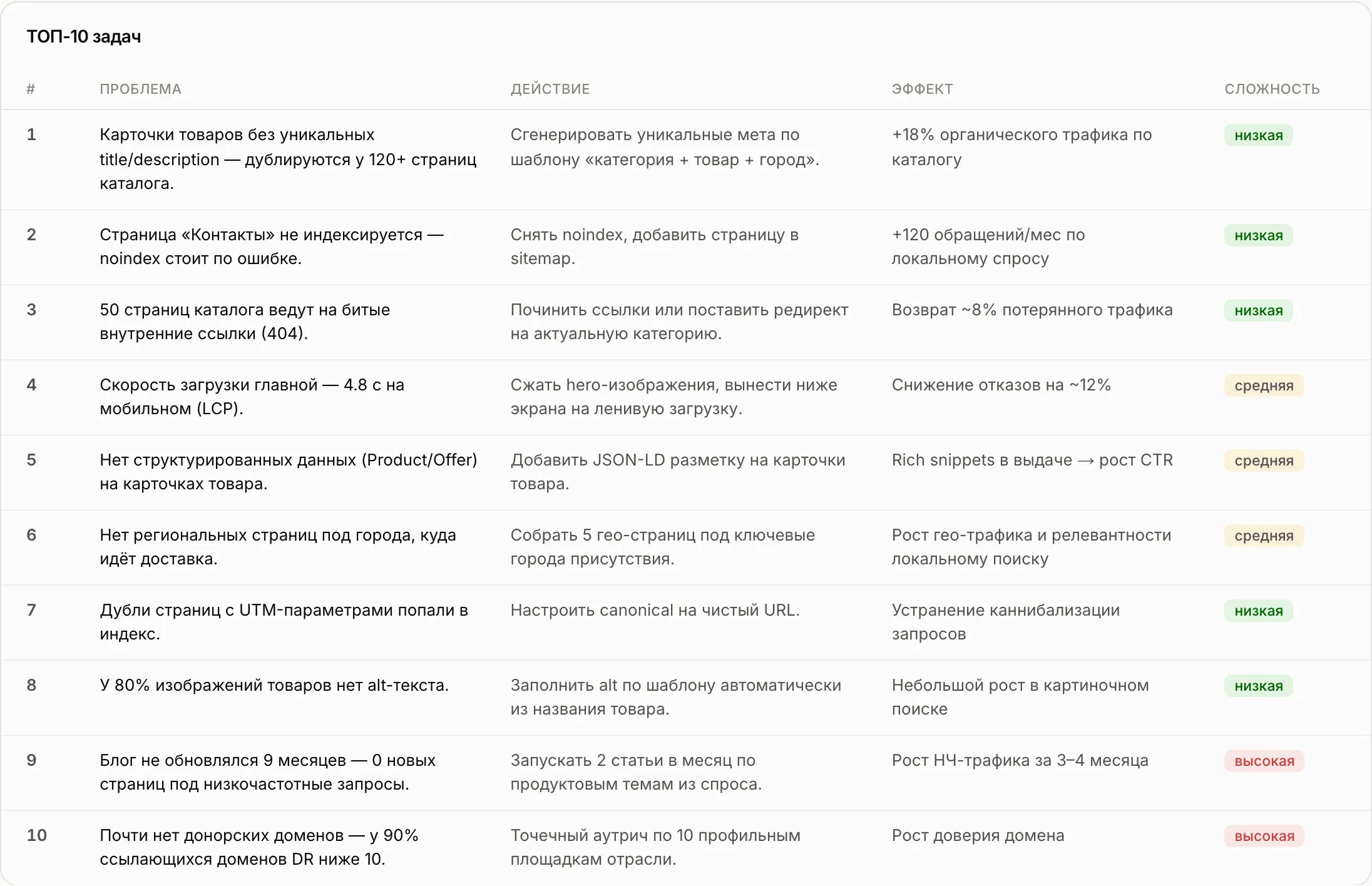Click the «средняя» badge for the LCP speed row
The width and height of the screenshot is (1372, 886).
(1264, 385)
